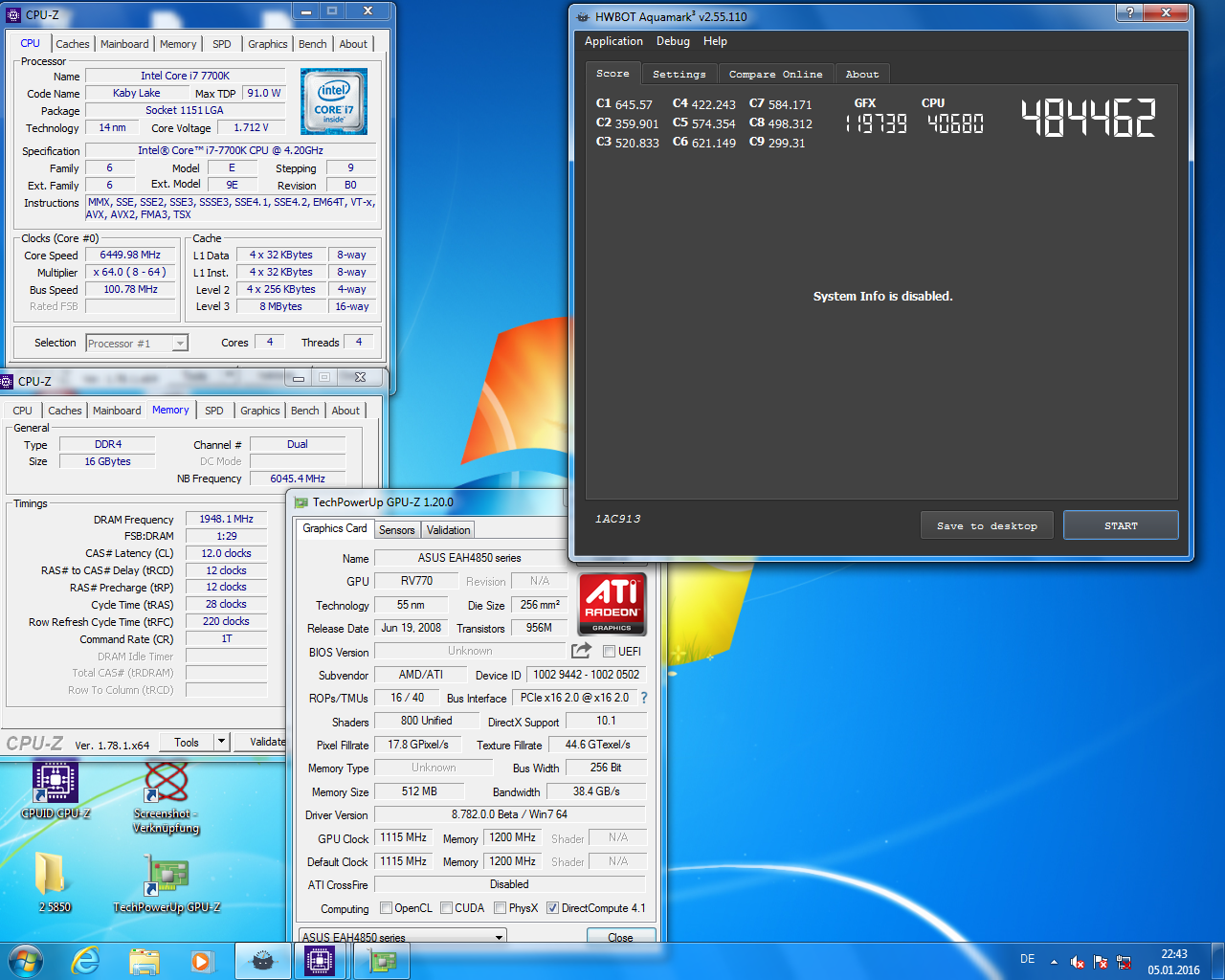Click the Bus Interface question mark in GPU-Z
The width and height of the screenshot is (1225, 980).
tap(644, 698)
